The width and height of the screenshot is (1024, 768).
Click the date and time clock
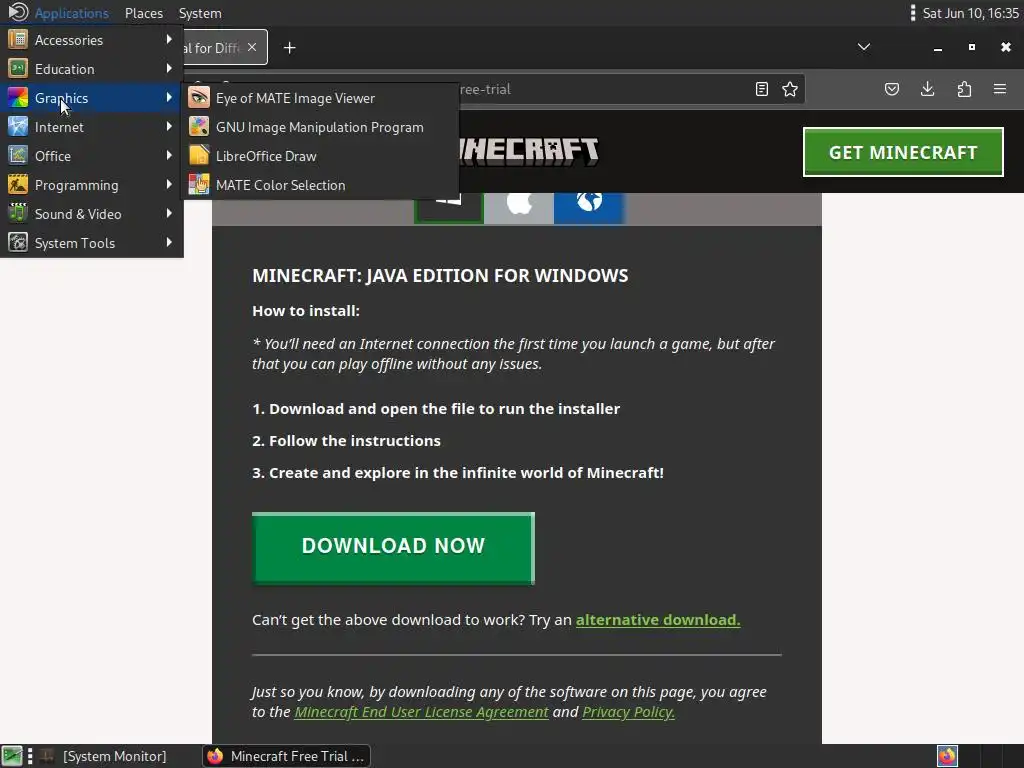[x=970, y=13]
